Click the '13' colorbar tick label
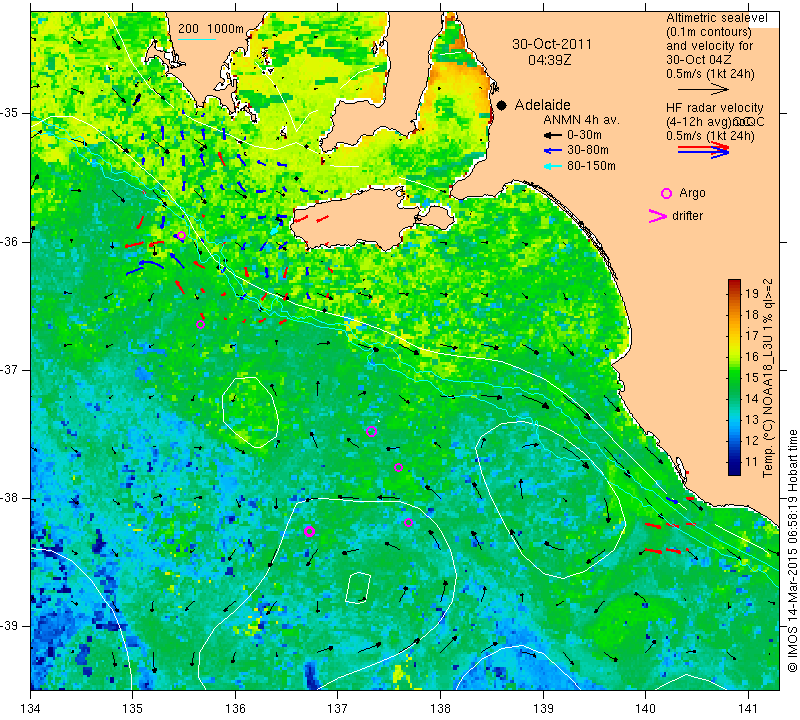The height and width of the screenshot is (720, 800). click(x=752, y=420)
